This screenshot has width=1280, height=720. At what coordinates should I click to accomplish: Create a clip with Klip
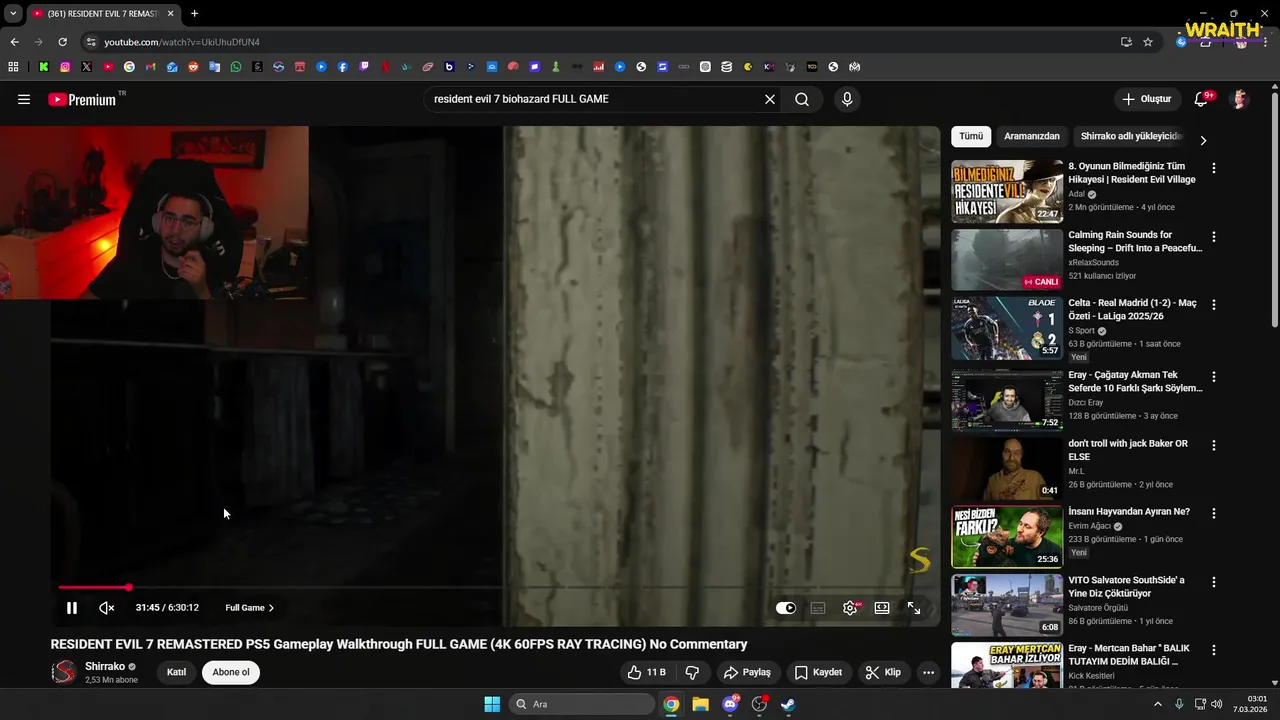[x=883, y=672]
